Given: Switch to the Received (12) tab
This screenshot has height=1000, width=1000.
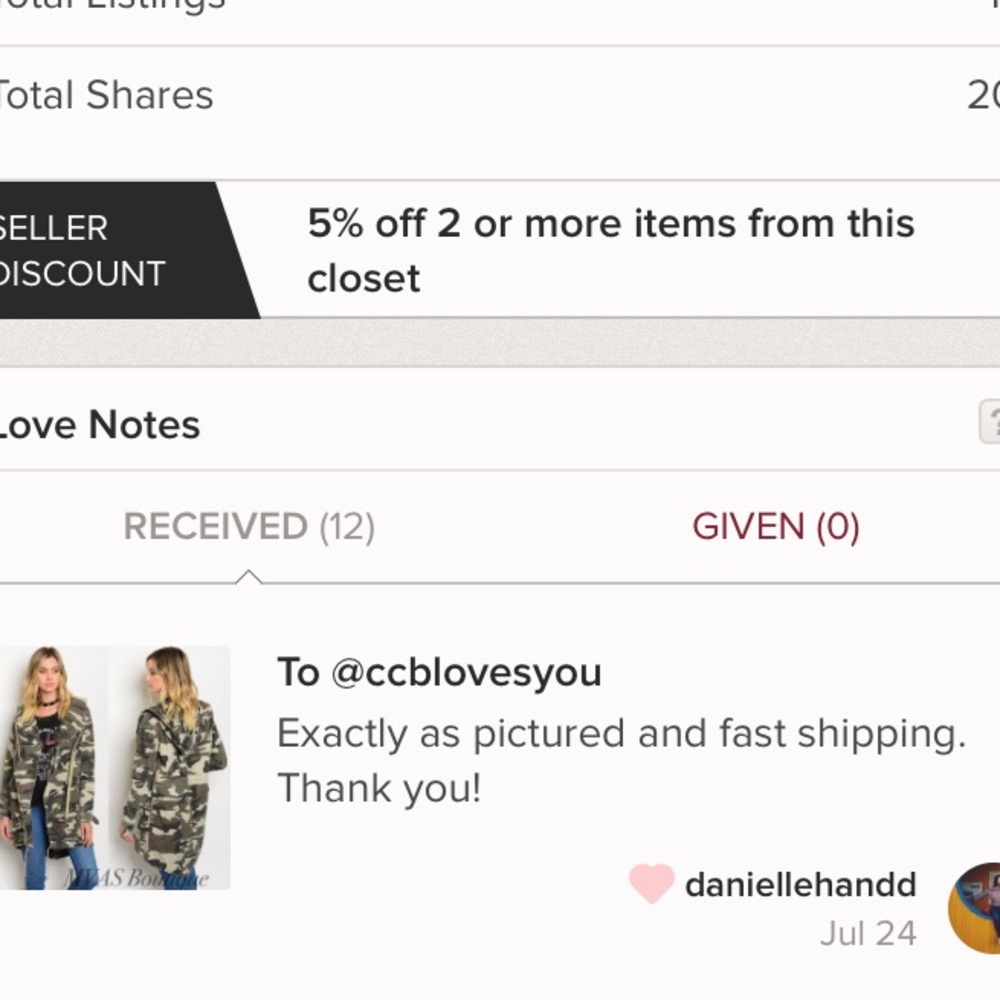Looking at the screenshot, I should [x=249, y=527].
